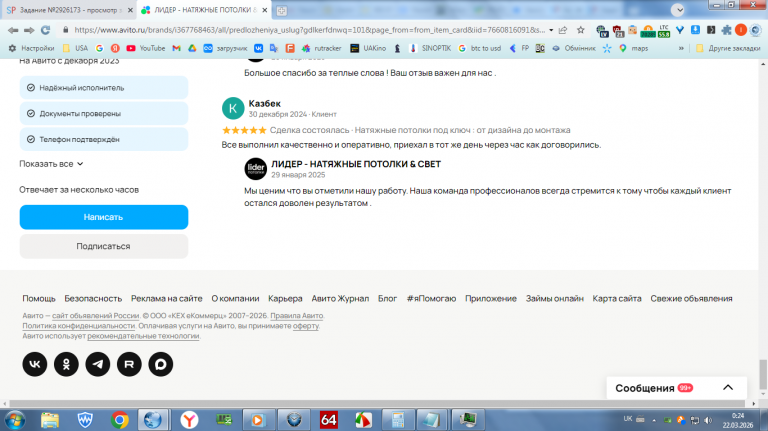Image resolution: width=768 pixels, height=431 pixels.
Task: Open the address bar URL dropdown arrow
Action: (551, 30)
